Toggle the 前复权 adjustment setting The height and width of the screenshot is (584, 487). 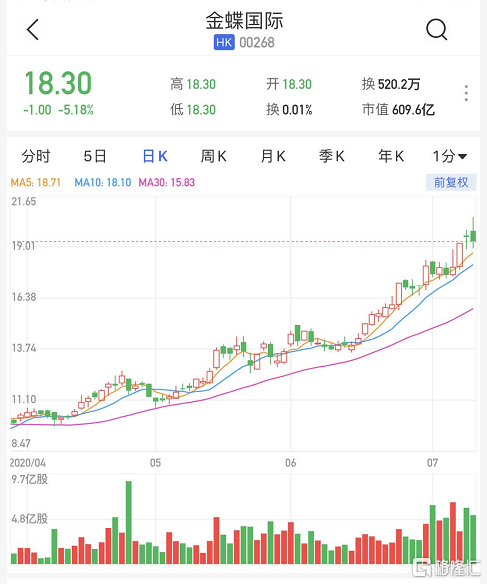451,182
